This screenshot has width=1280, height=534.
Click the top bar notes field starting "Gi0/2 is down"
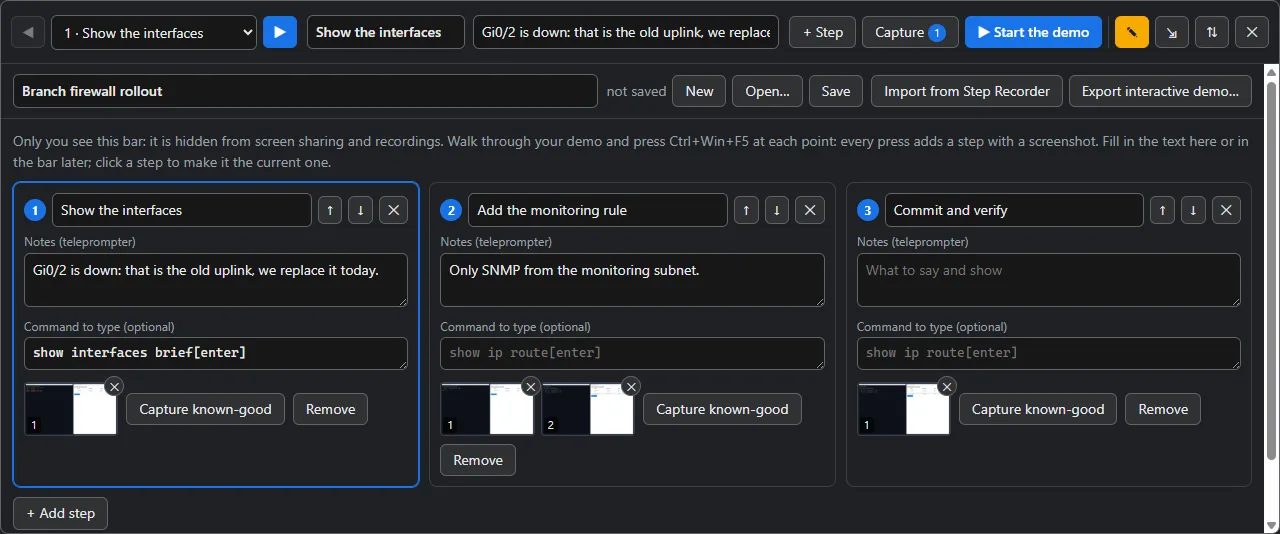point(627,32)
